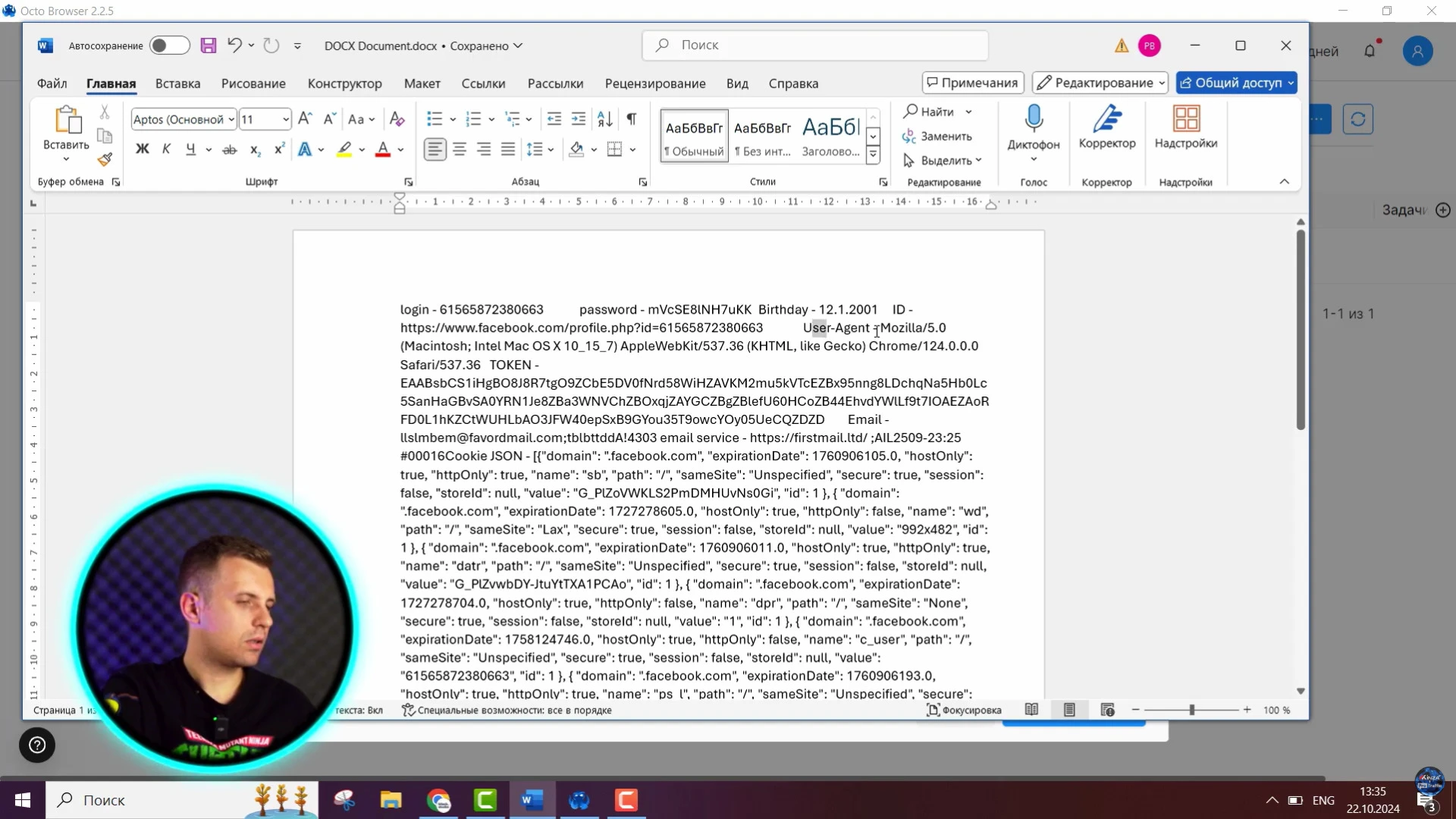Adjust the zoom slider handle
The width and height of the screenshot is (1456, 819).
(1192, 711)
